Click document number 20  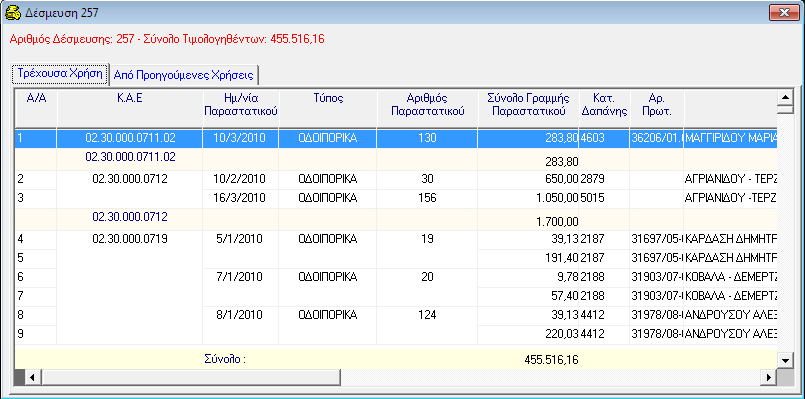coord(428,277)
